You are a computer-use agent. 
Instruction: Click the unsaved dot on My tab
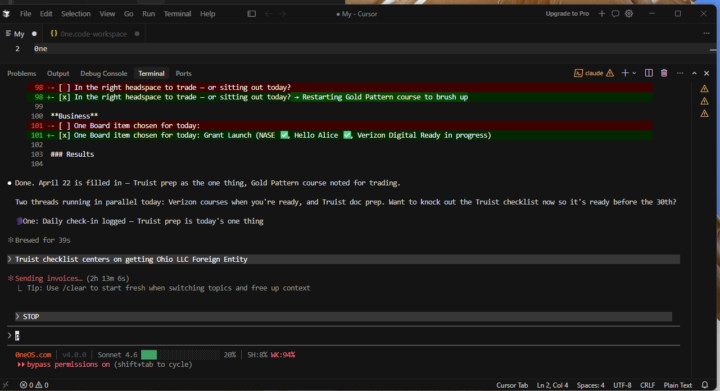pos(34,34)
